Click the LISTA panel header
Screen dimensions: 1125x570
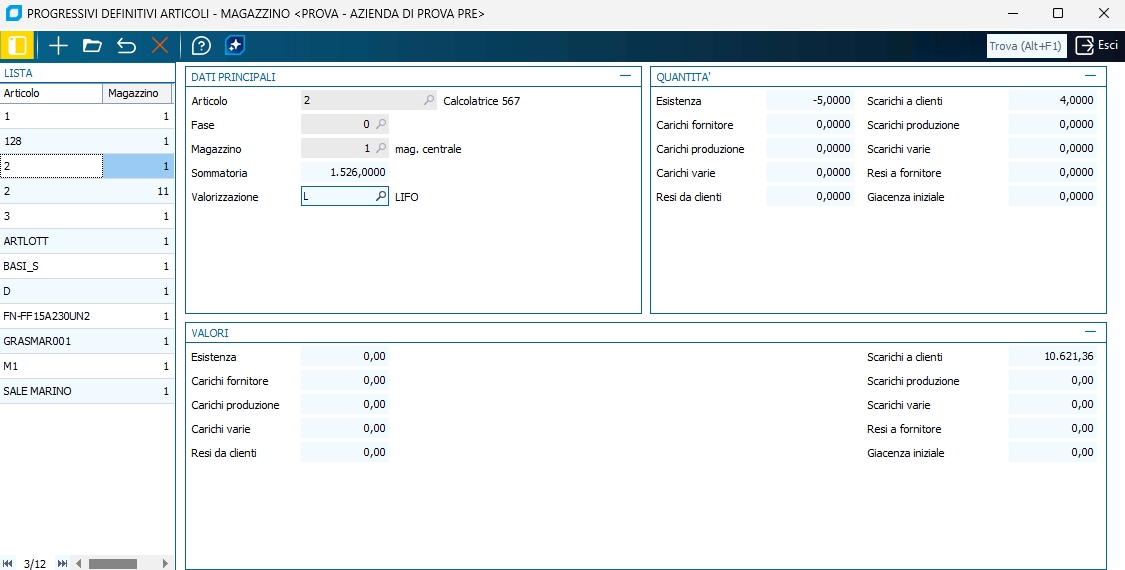click(x=87, y=73)
